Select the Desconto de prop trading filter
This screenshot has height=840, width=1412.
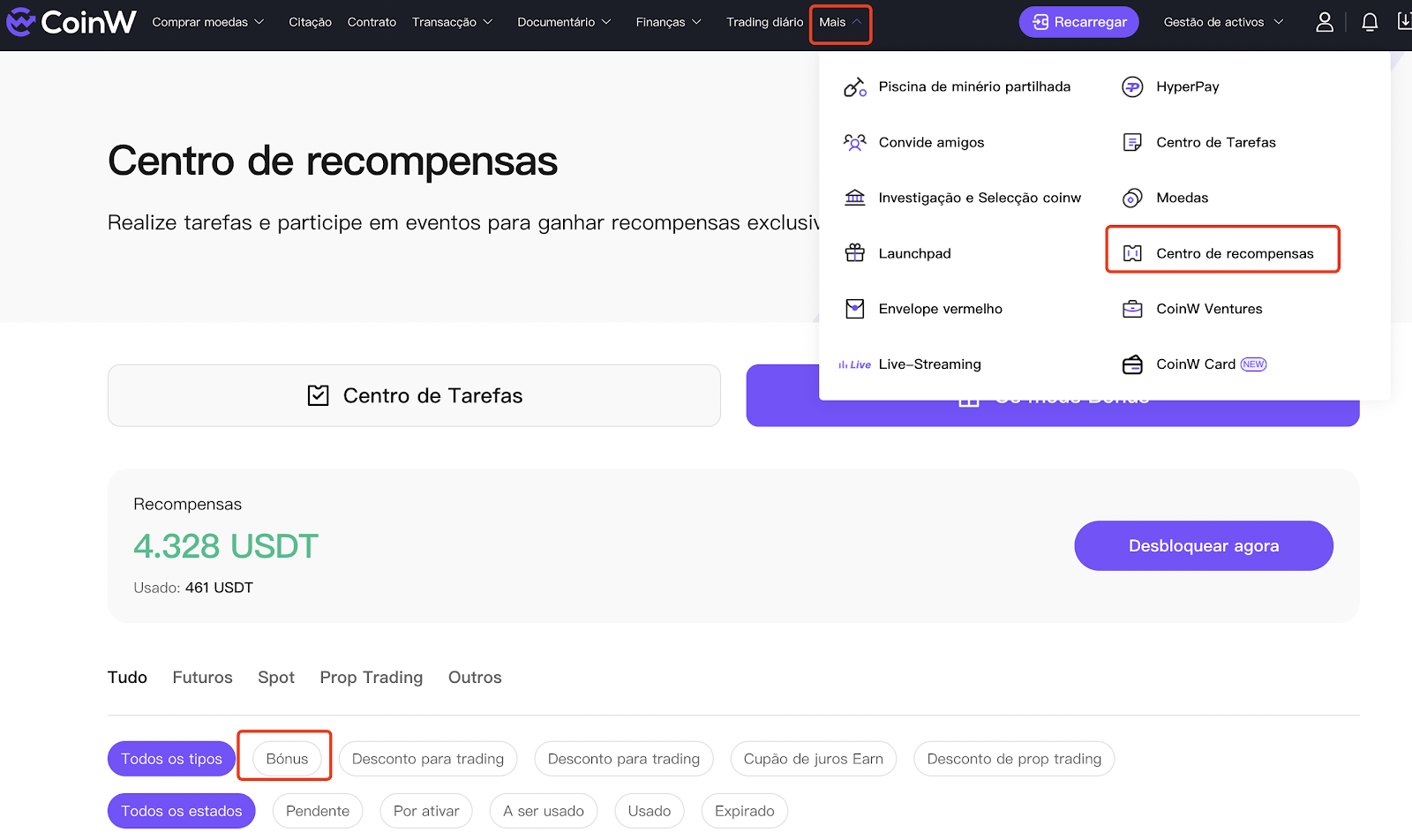point(1014,759)
